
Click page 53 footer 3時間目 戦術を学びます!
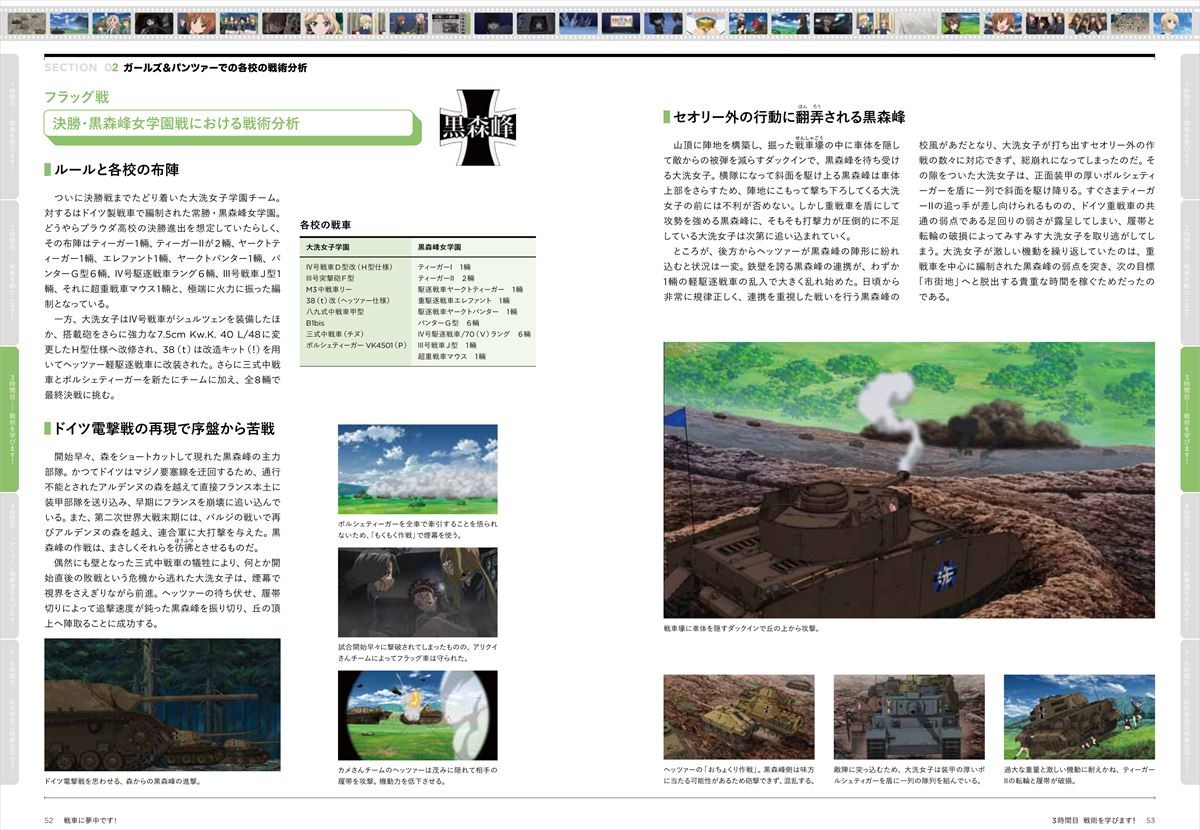[1103, 820]
